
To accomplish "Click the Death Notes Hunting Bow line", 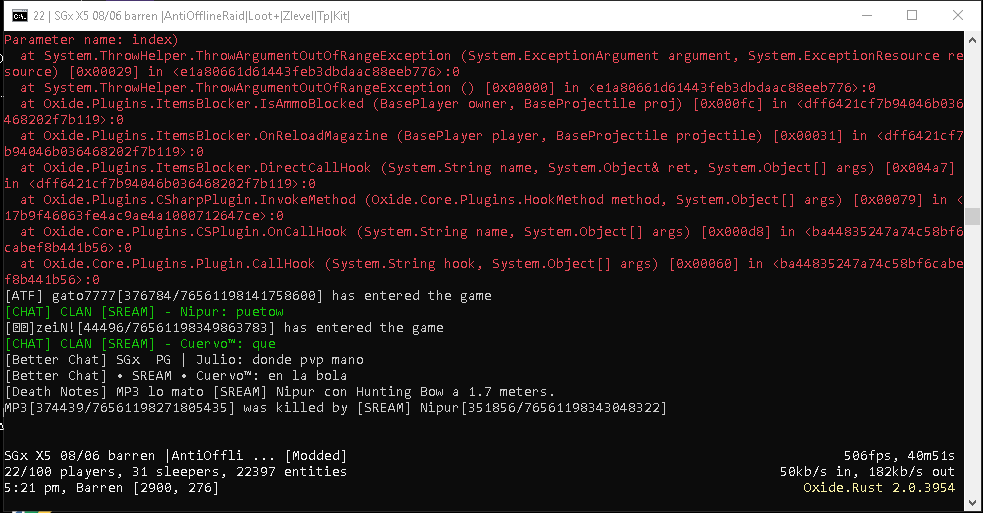I will (x=280, y=391).
